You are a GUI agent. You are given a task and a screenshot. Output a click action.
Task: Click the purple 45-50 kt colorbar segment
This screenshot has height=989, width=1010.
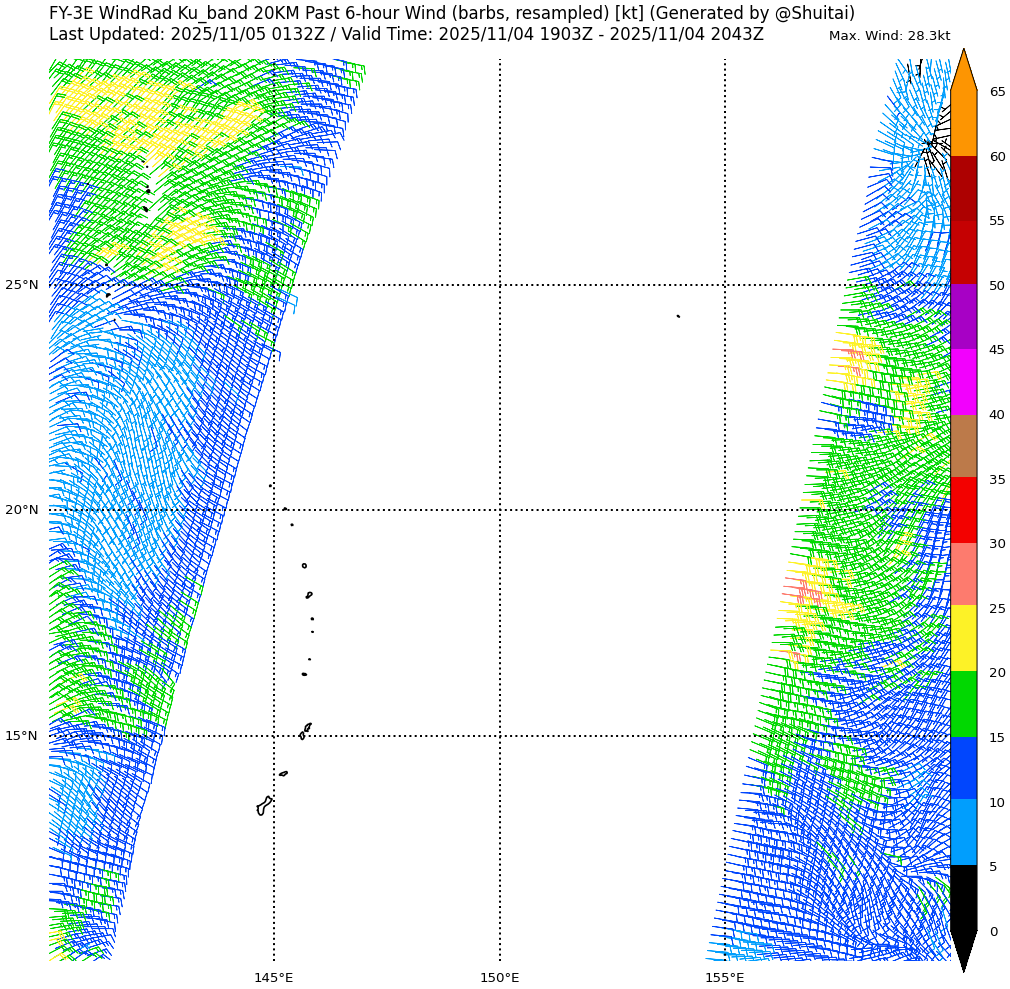point(963,317)
